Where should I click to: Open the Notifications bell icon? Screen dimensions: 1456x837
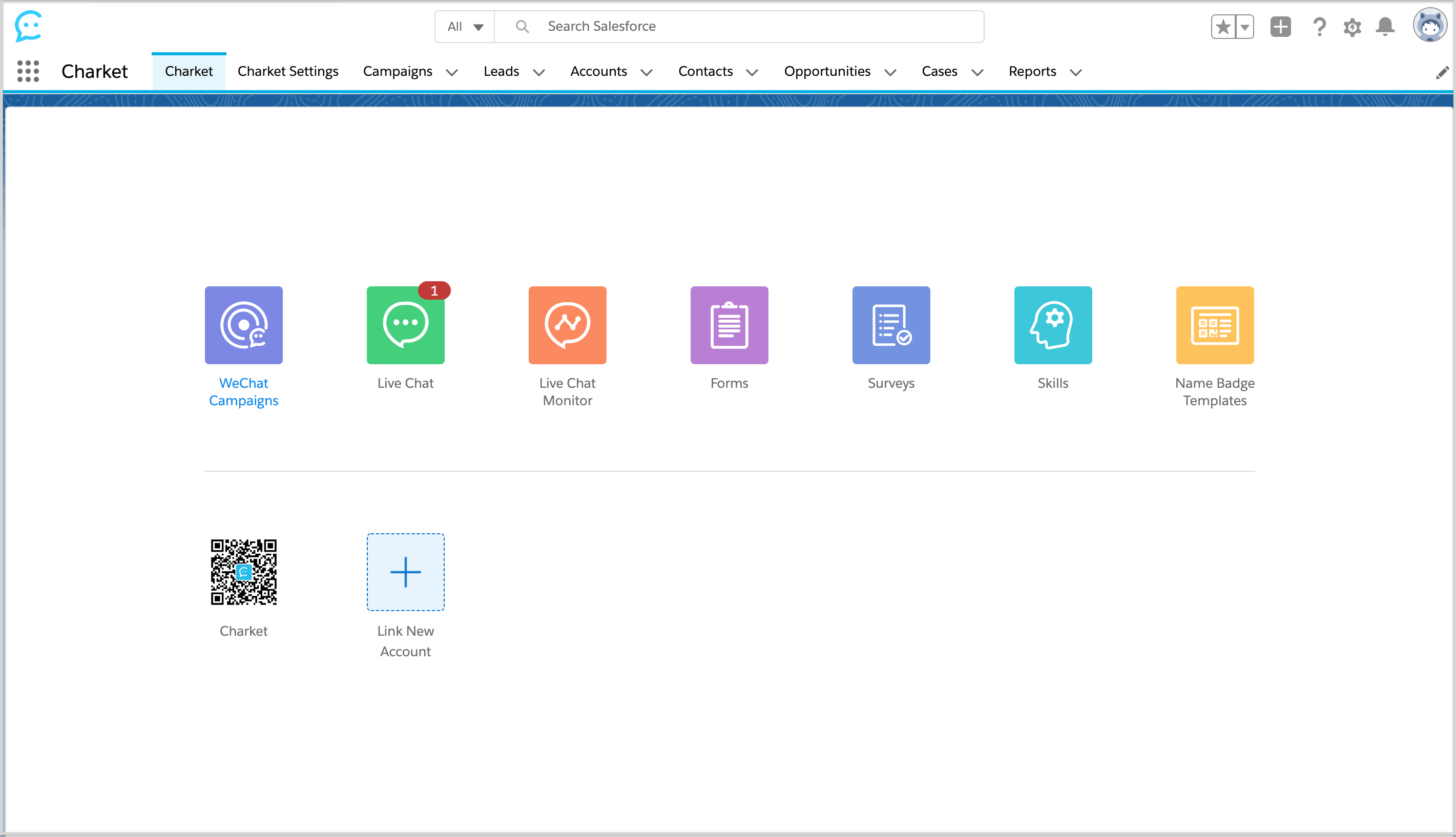tap(1385, 27)
